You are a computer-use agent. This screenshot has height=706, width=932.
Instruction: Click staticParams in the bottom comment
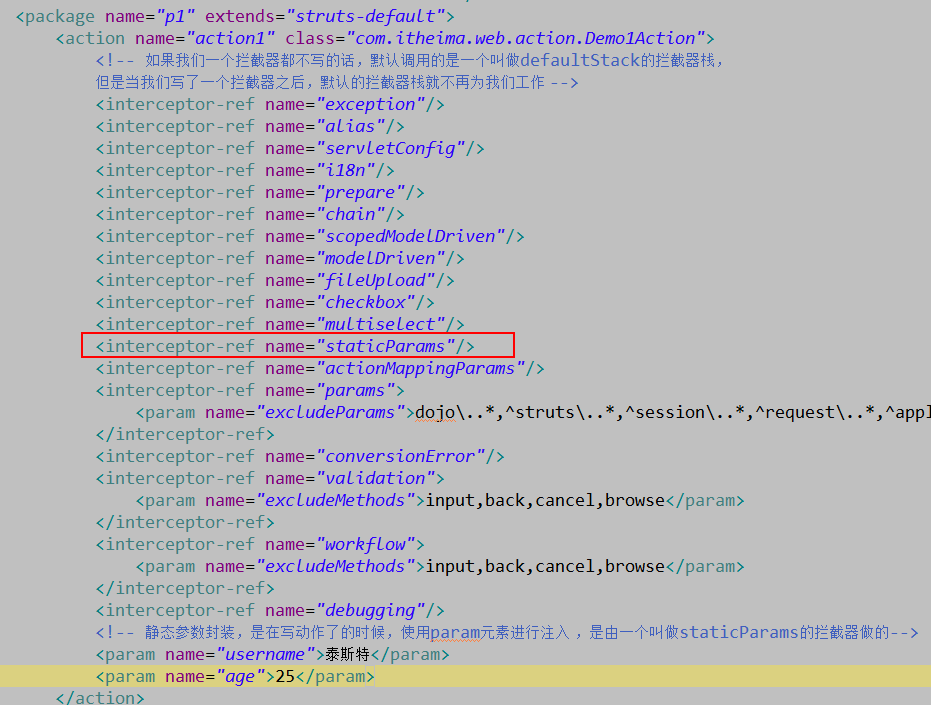(739, 632)
